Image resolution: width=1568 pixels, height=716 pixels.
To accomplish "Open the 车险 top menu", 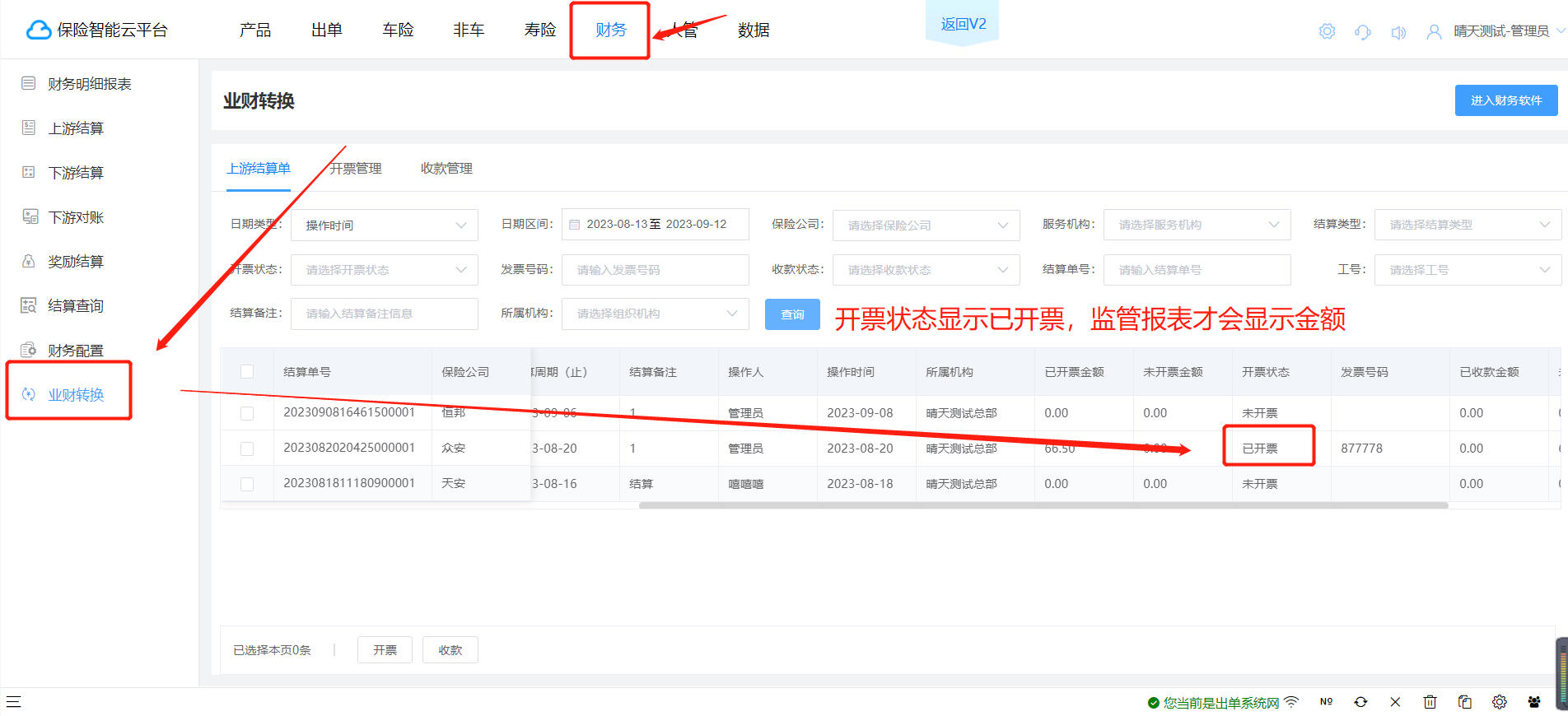I will click(398, 30).
